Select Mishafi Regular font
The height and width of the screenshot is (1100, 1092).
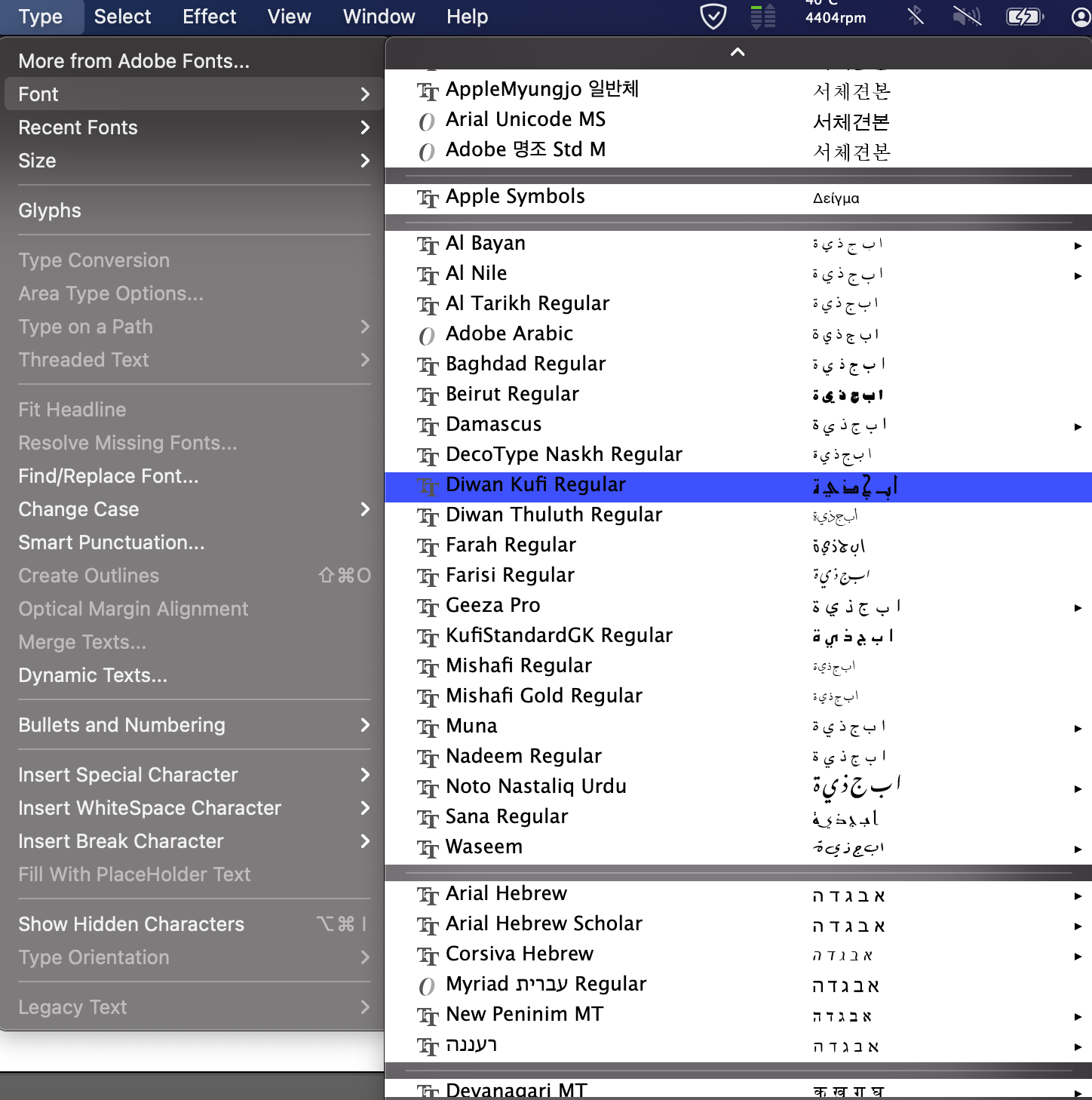click(x=738, y=668)
